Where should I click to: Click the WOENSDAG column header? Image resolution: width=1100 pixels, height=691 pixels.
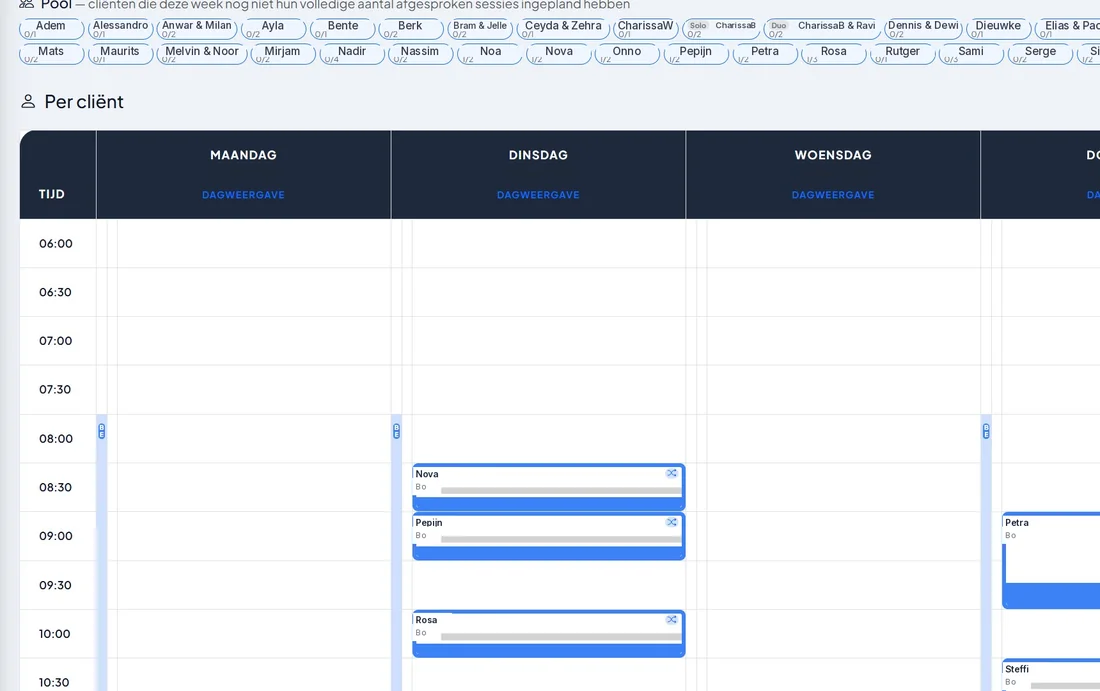click(x=833, y=155)
